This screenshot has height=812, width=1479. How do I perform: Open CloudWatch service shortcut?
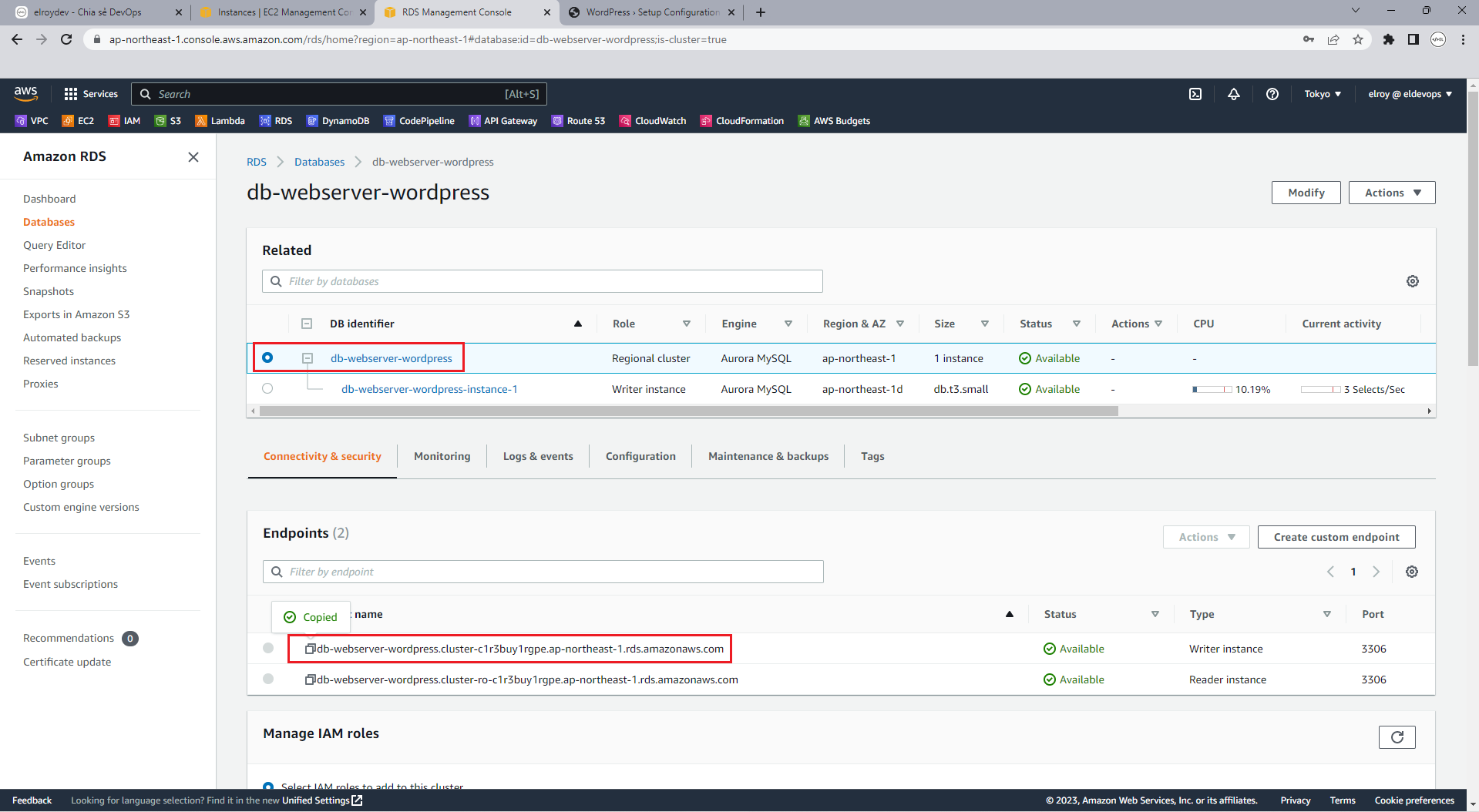[653, 121]
